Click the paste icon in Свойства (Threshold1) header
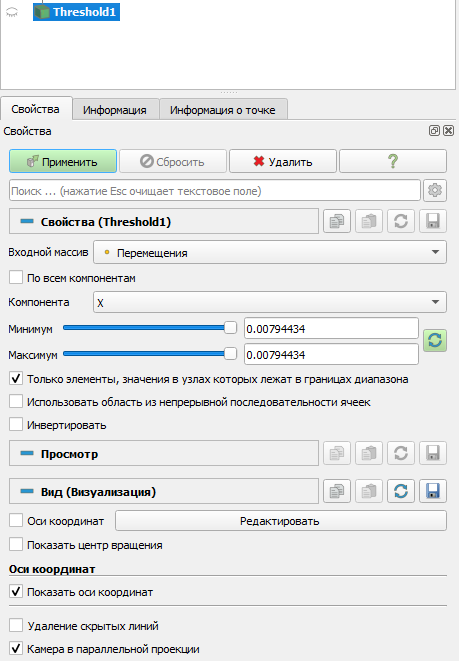This screenshot has height=661, width=459. click(369, 221)
